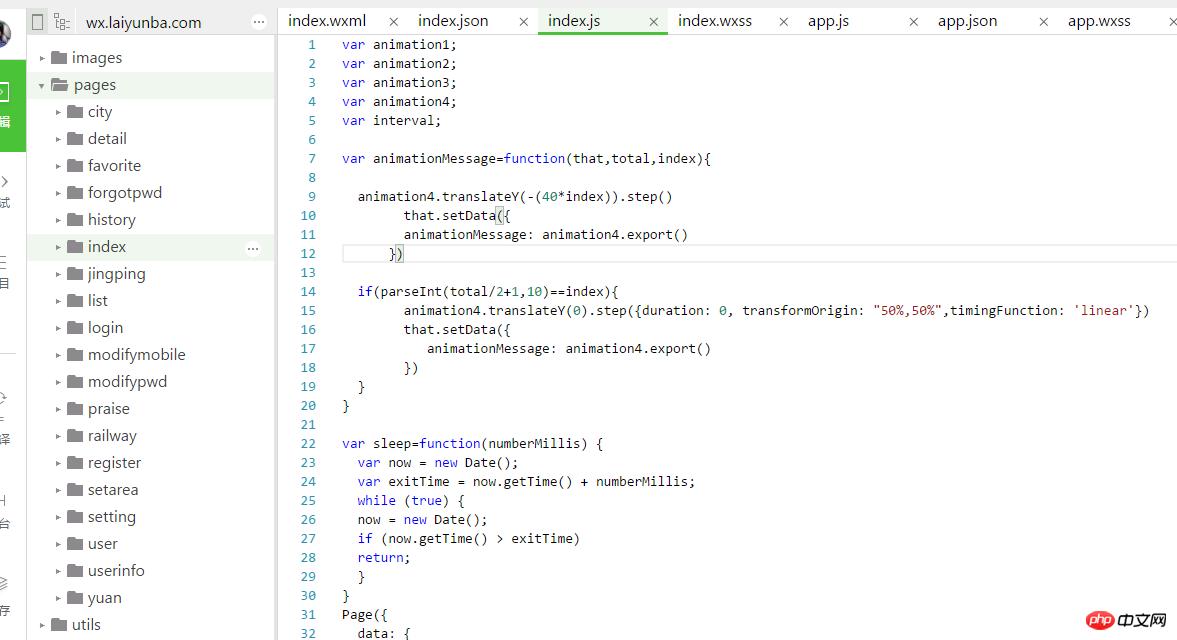Image resolution: width=1177 pixels, height=640 pixels.
Task: Click the file tree view icon
Action: pos(62,21)
